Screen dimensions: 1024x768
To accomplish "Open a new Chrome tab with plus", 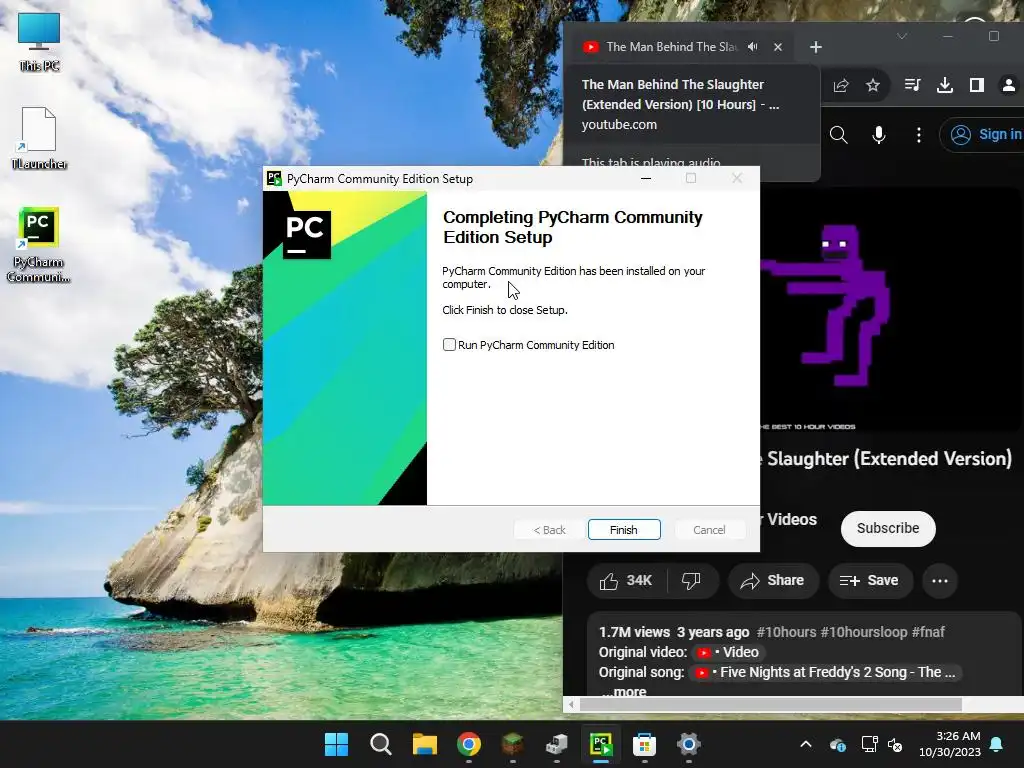I will tap(816, 47).
